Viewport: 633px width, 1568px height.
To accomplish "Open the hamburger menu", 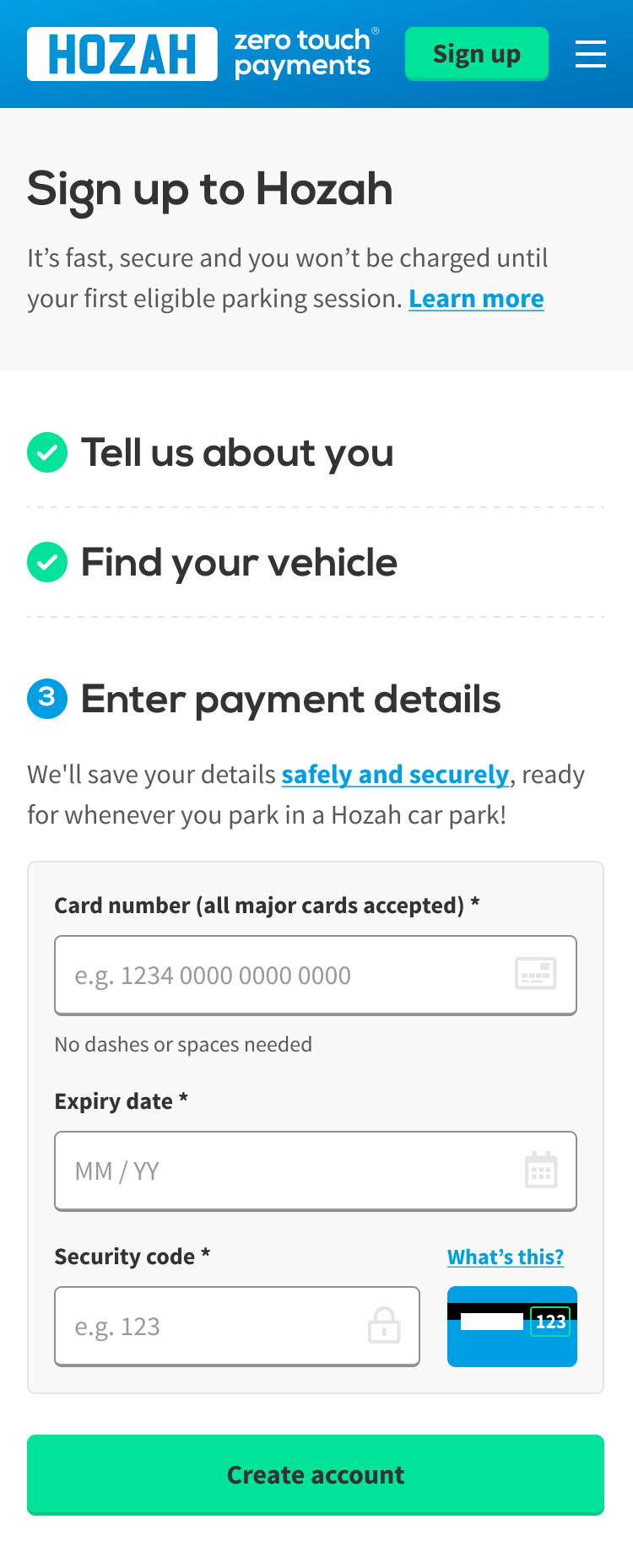I will coord(590,54).
